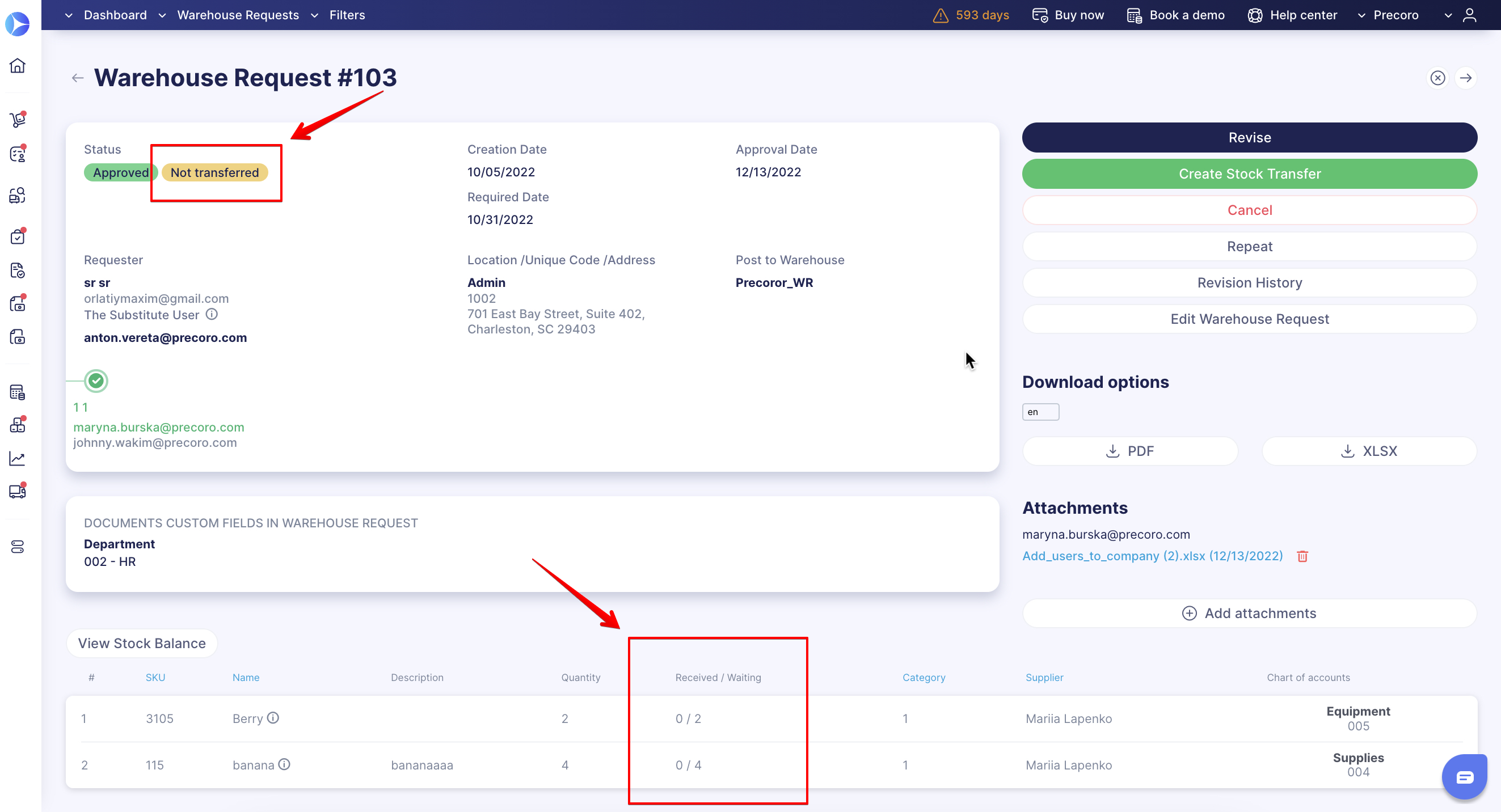Download the request as PDF
1501x812 pixels.
point(1130,451)
